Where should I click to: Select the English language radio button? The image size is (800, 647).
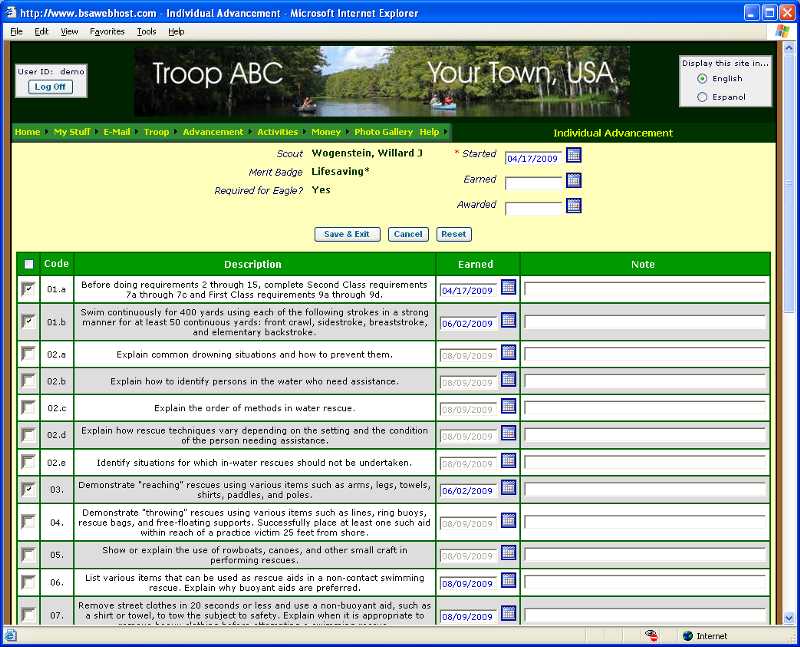(x=703, y=79)
